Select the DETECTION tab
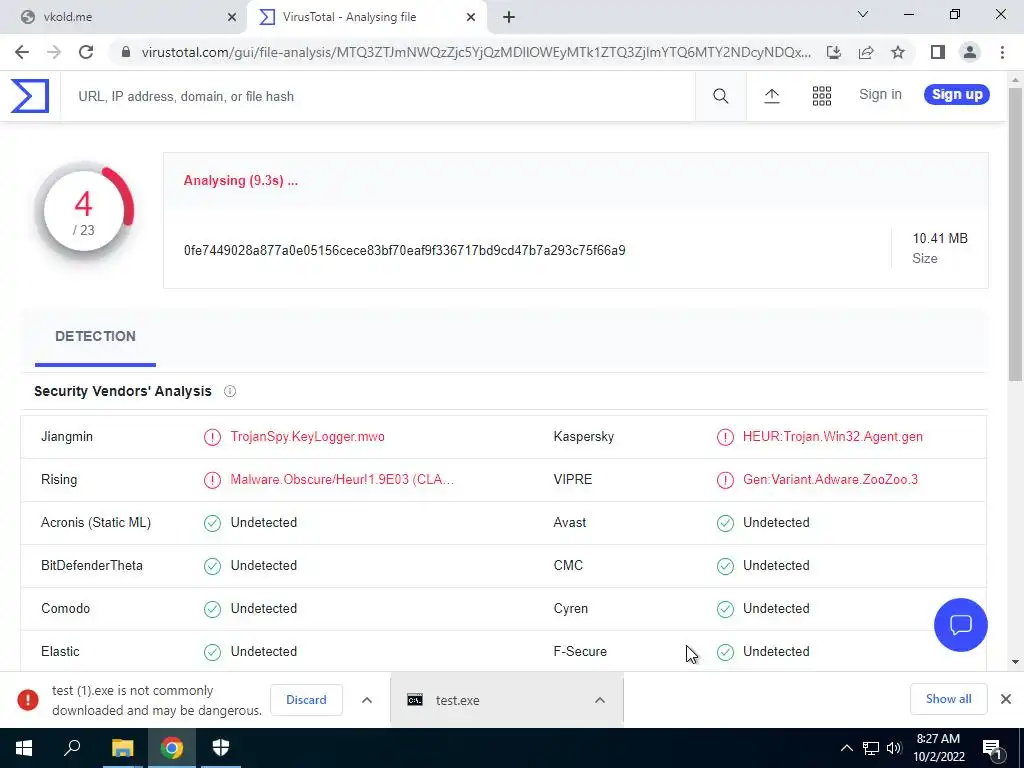1024x768 pixels. (x=95, y=336)
